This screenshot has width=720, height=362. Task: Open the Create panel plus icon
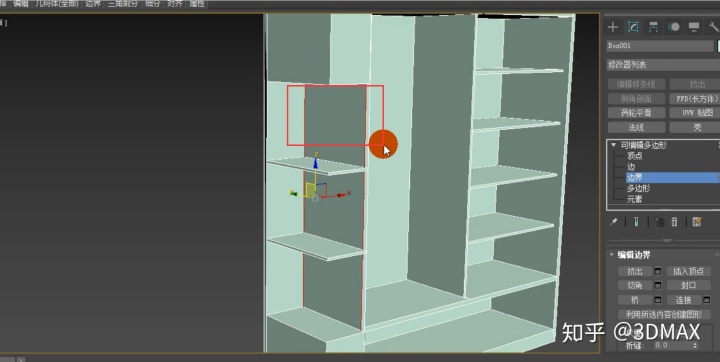(x=613, y=27)
